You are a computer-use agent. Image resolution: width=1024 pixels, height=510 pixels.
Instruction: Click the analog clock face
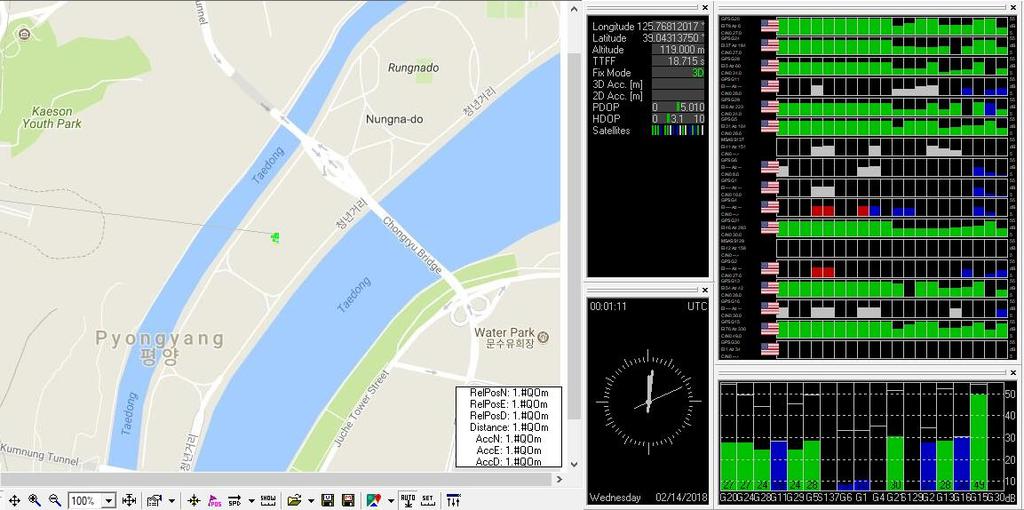click(x=647, y=402)
